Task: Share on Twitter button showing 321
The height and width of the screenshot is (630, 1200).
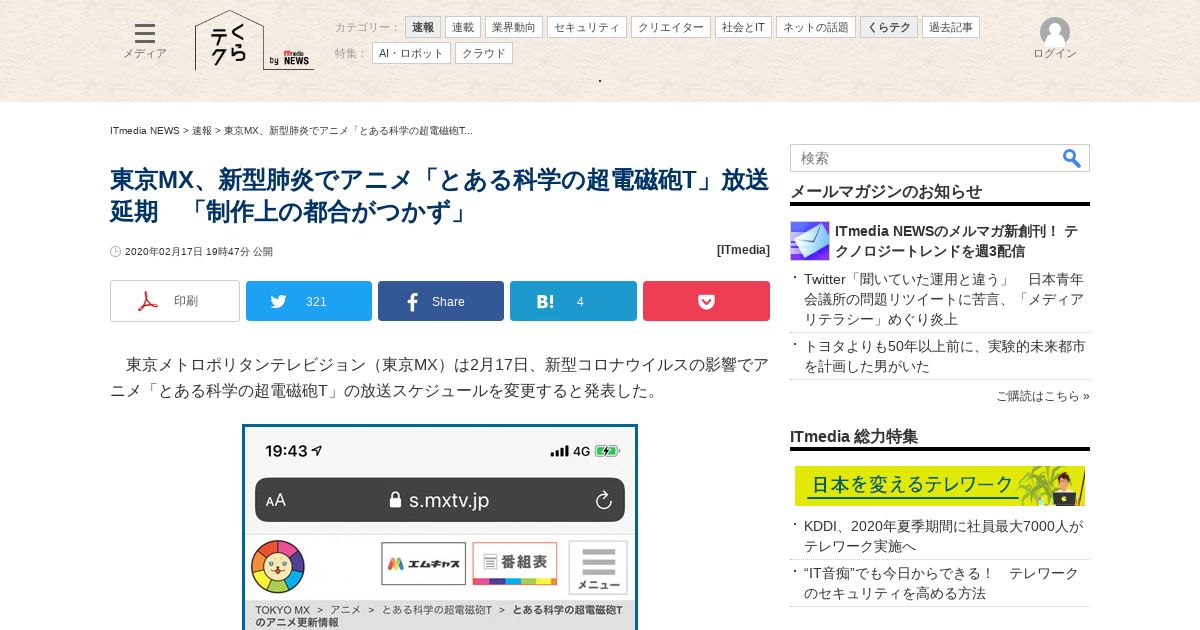Action: click(x=309, y=301)
